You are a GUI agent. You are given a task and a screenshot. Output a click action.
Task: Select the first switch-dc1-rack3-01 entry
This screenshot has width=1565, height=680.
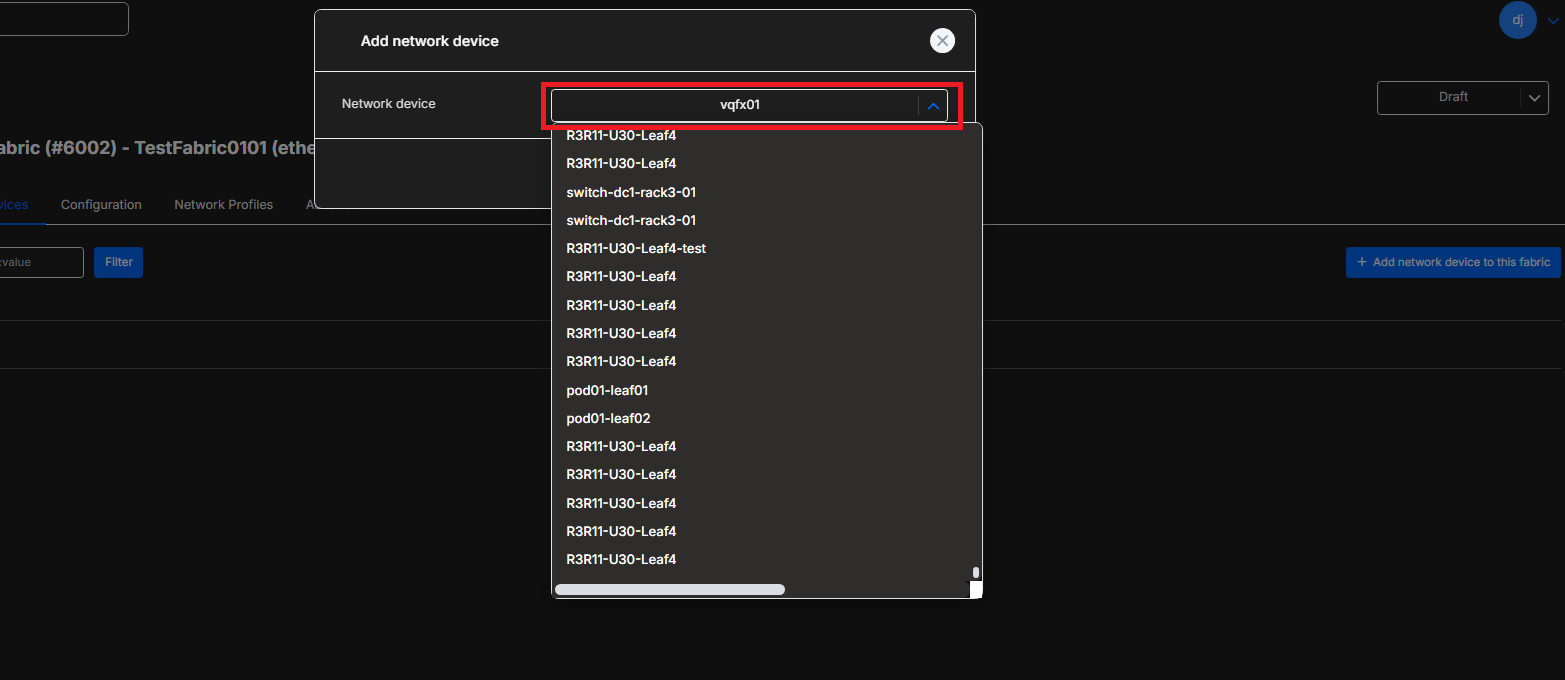(631, 192)
